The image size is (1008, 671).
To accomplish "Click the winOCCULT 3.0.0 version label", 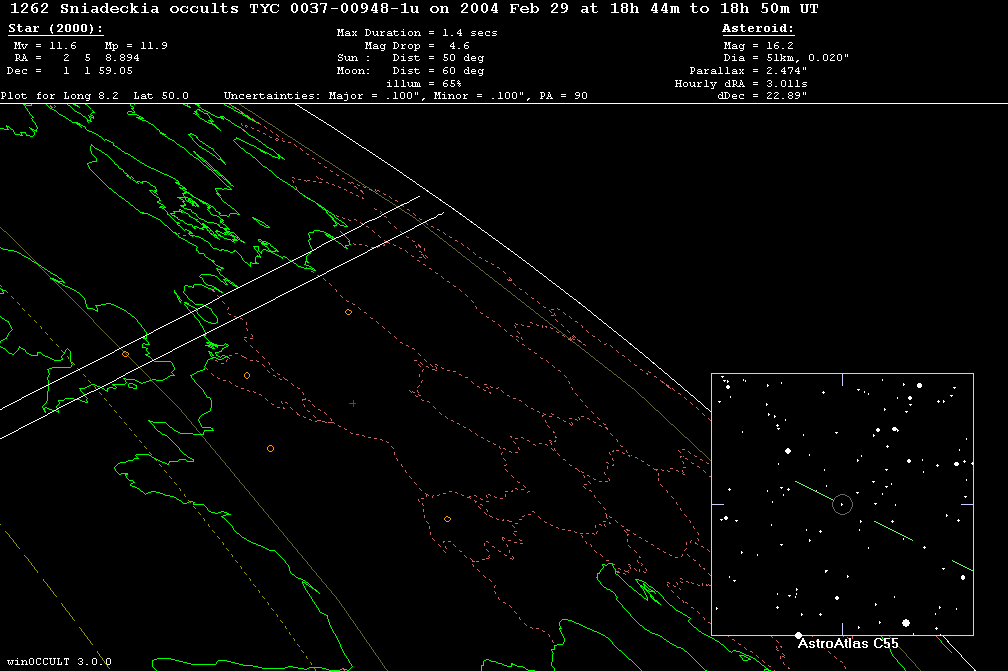I will (59, 662).
